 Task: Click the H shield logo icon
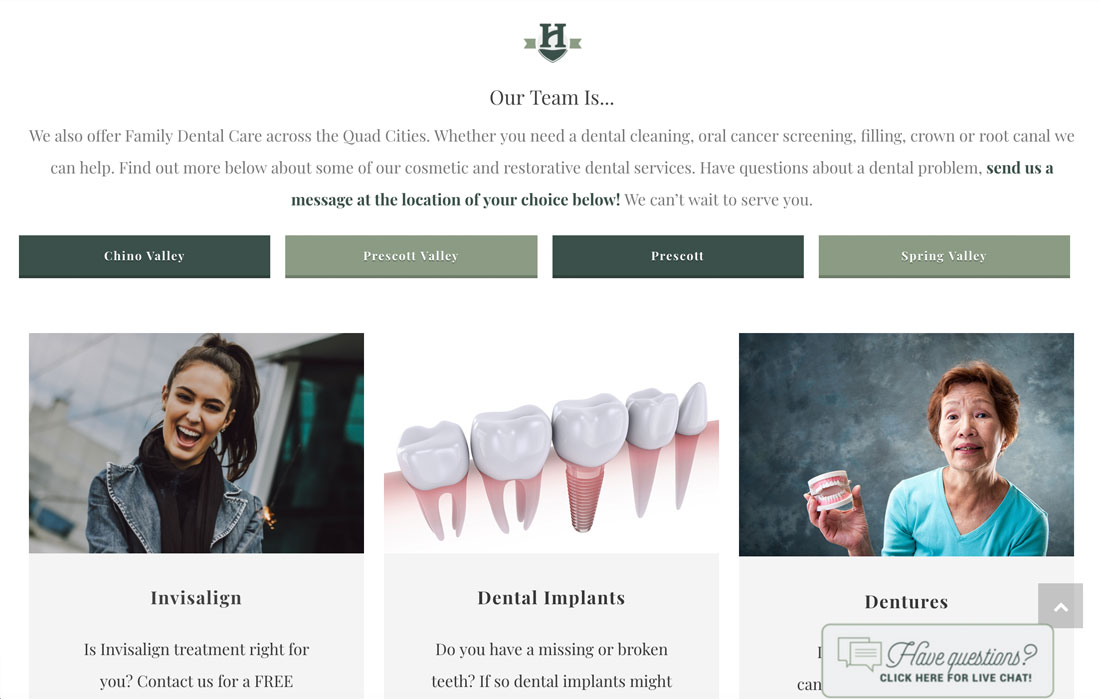[552, 42]
